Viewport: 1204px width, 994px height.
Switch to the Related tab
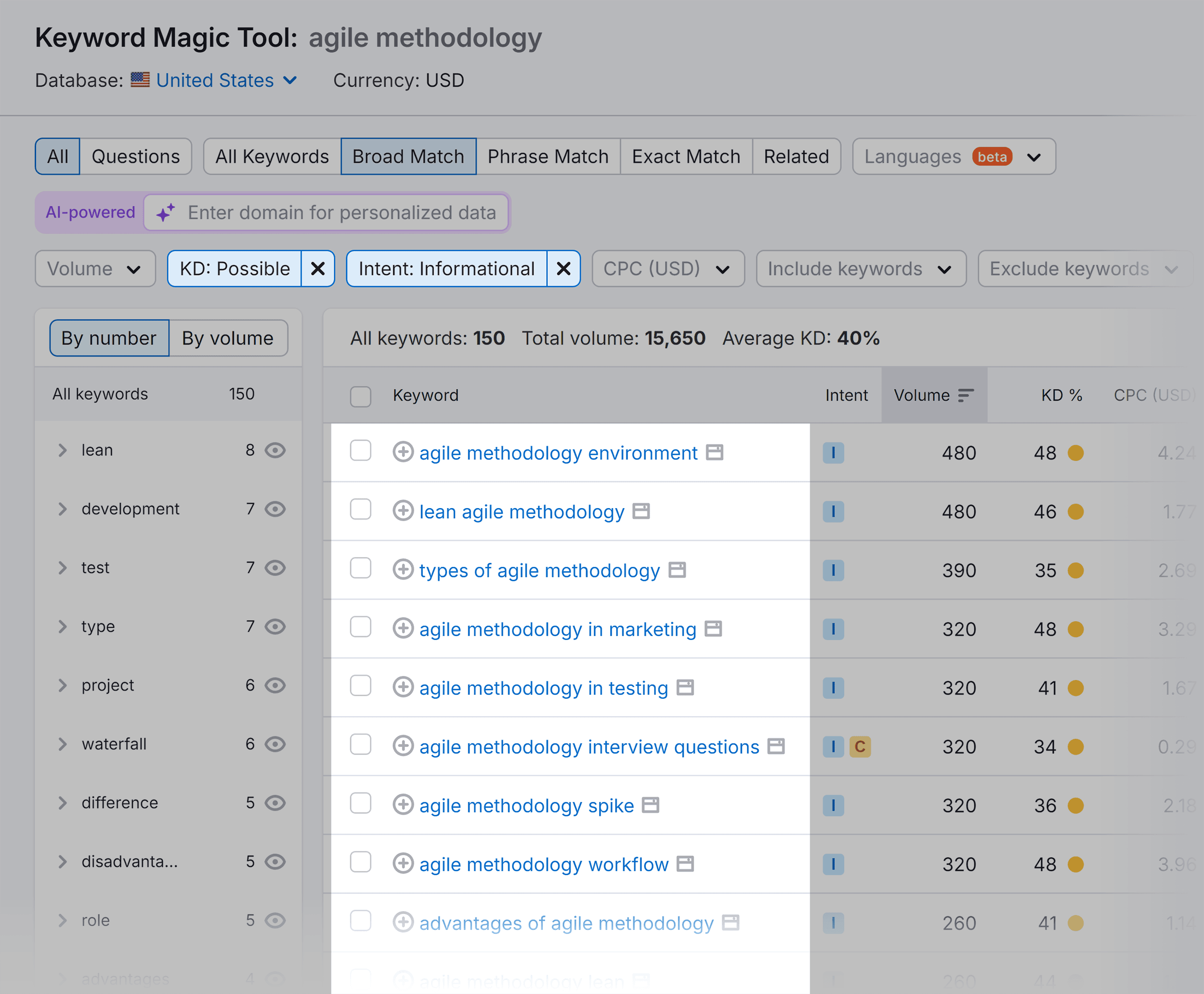point(797,157)
